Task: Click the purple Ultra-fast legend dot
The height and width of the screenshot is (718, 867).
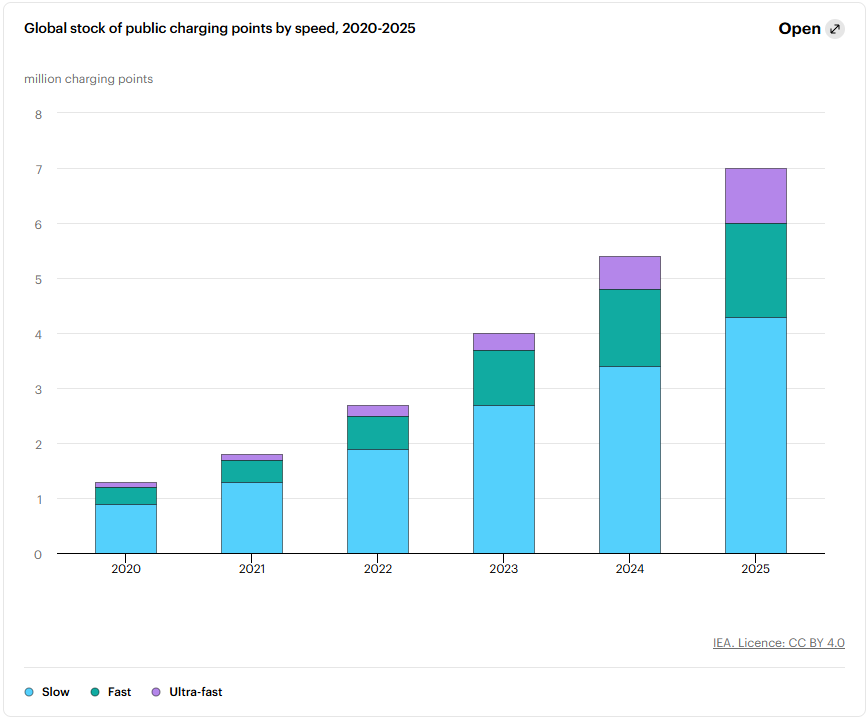Action: (x=156, y=692)
